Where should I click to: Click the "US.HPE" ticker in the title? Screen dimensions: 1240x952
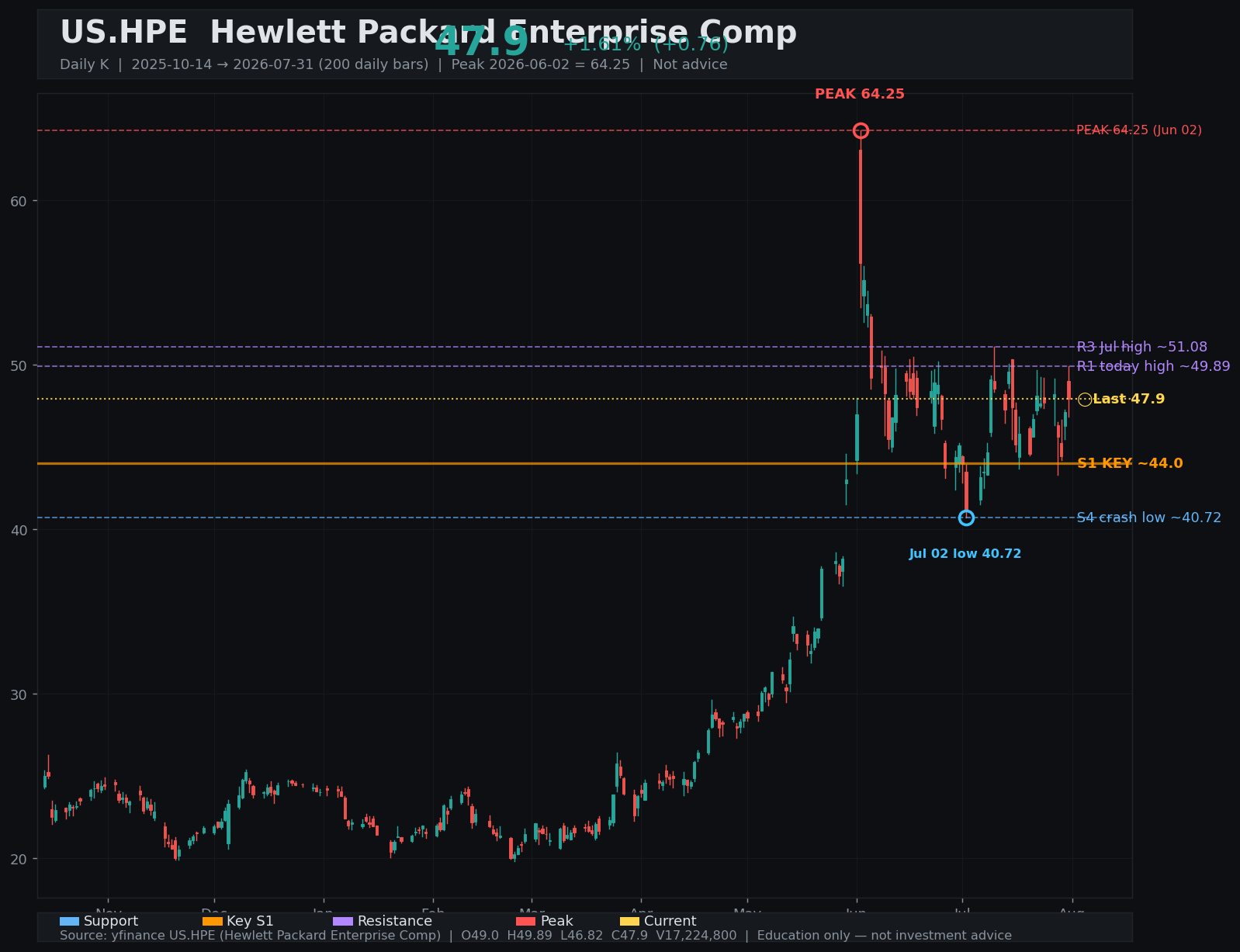tap(123, 33)
